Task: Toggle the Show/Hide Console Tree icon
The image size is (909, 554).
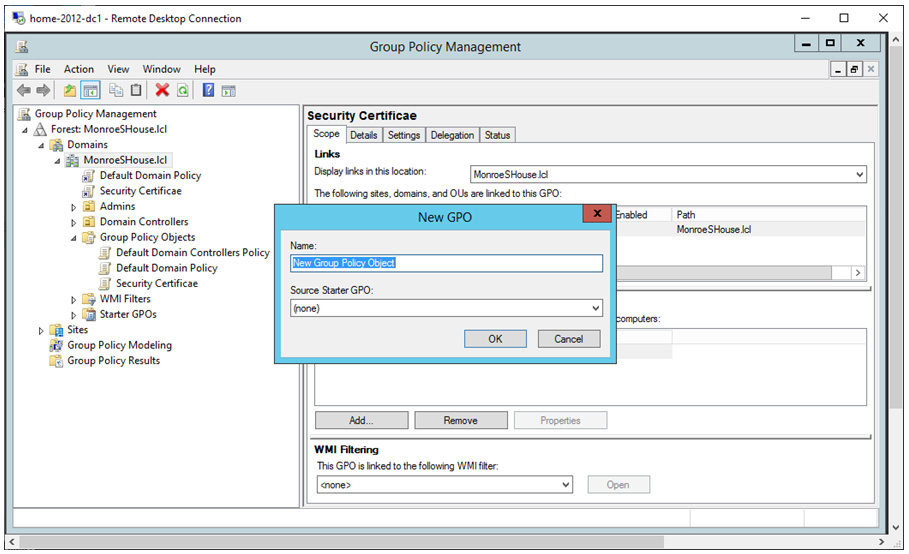Action: [90, 91]
